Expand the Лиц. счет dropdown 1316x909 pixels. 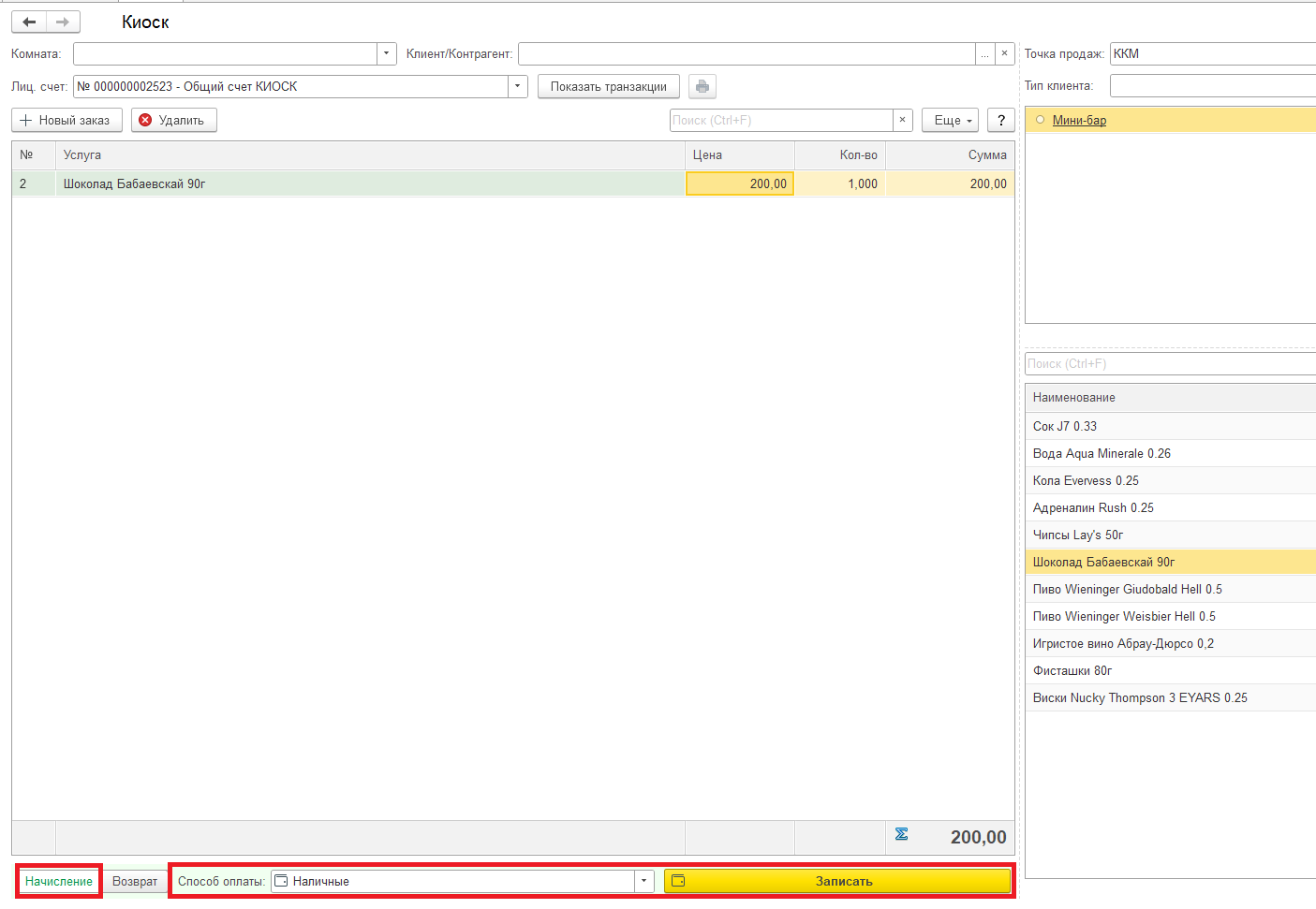point(518,86)
